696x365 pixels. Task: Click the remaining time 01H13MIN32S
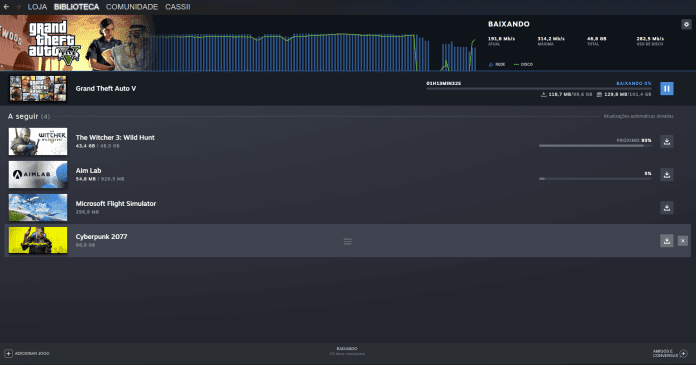pos(443,83)
